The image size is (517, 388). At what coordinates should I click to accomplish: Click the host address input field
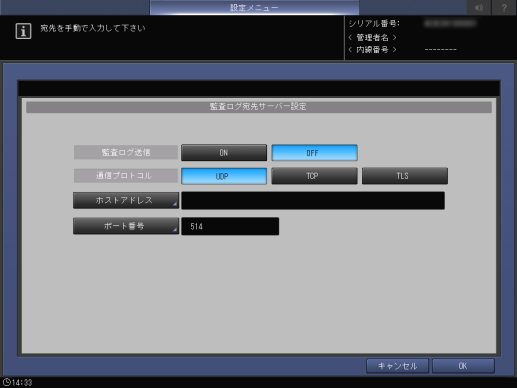[313, 200]
